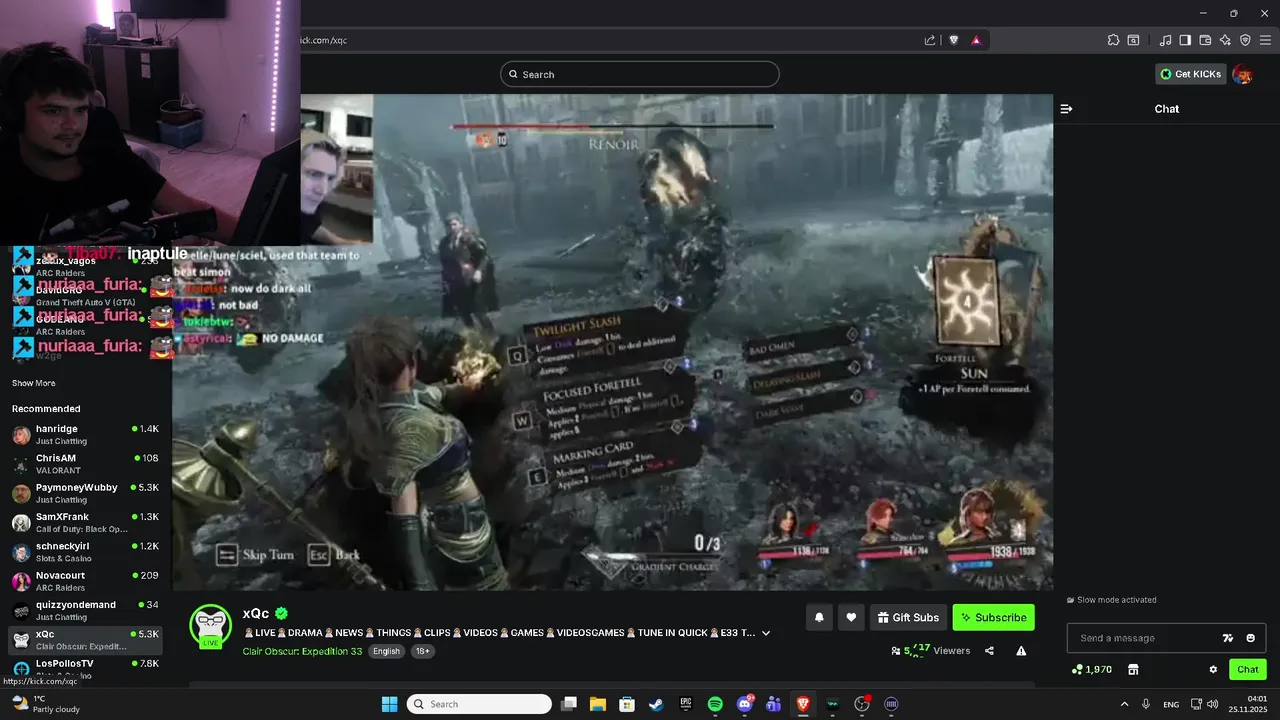
Task: Open Spotify from taskbar
Action: click(715, 704)
